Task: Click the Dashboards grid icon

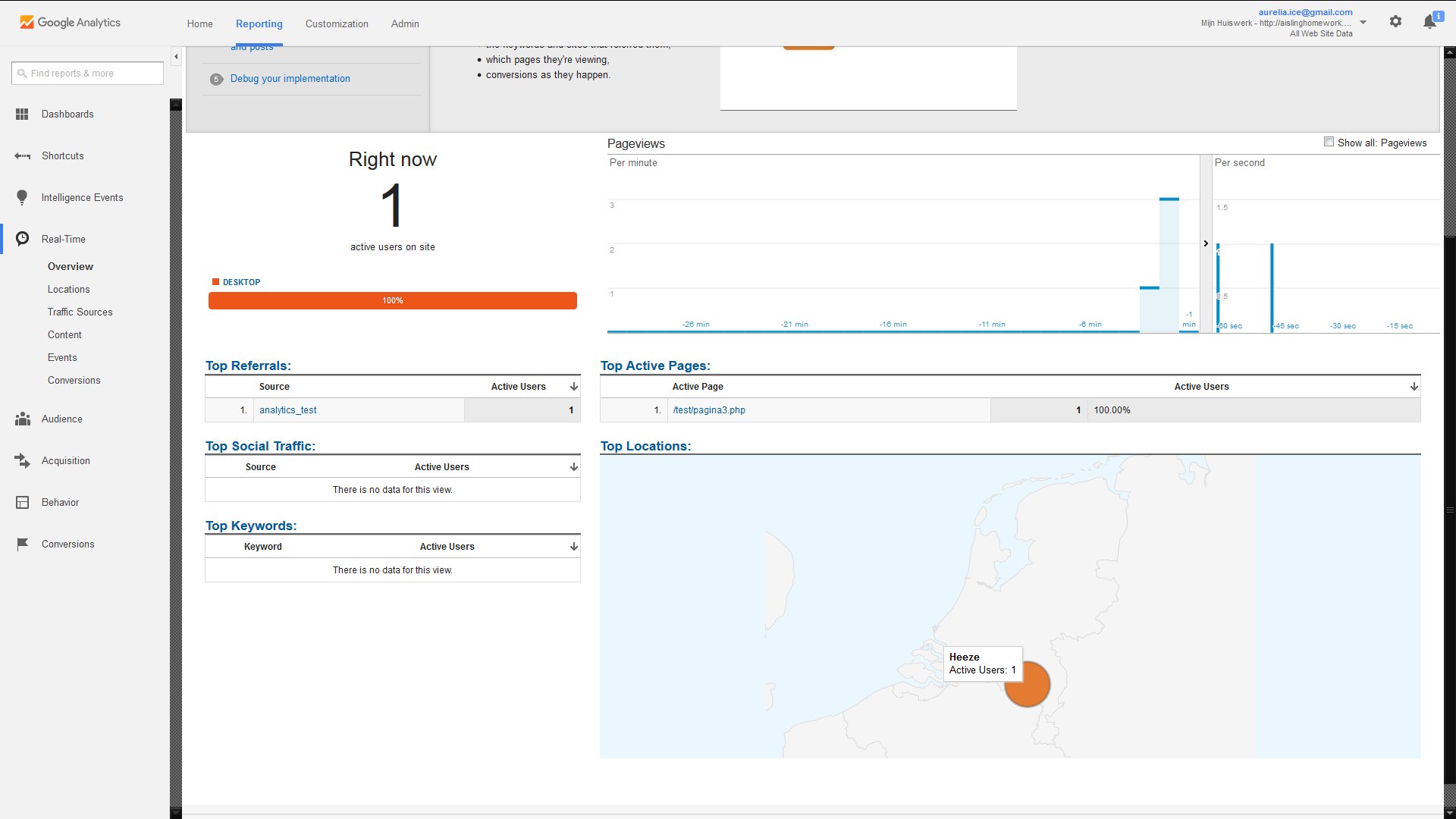Action: point(22,115)
